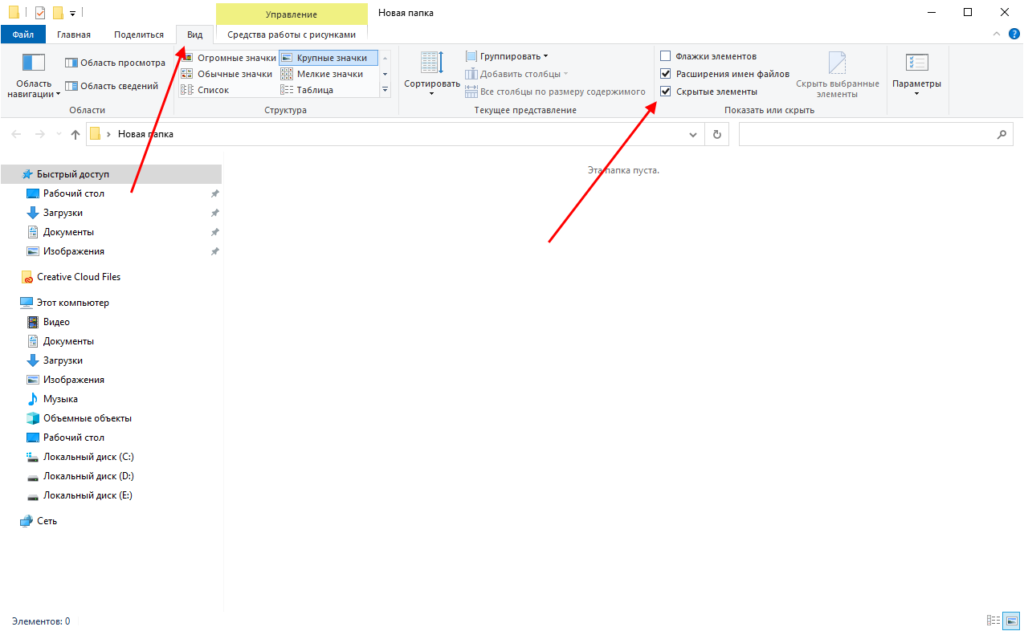Select Таблица layout
The width and height of the screenshot is (1024, 631).
[307, 89]
